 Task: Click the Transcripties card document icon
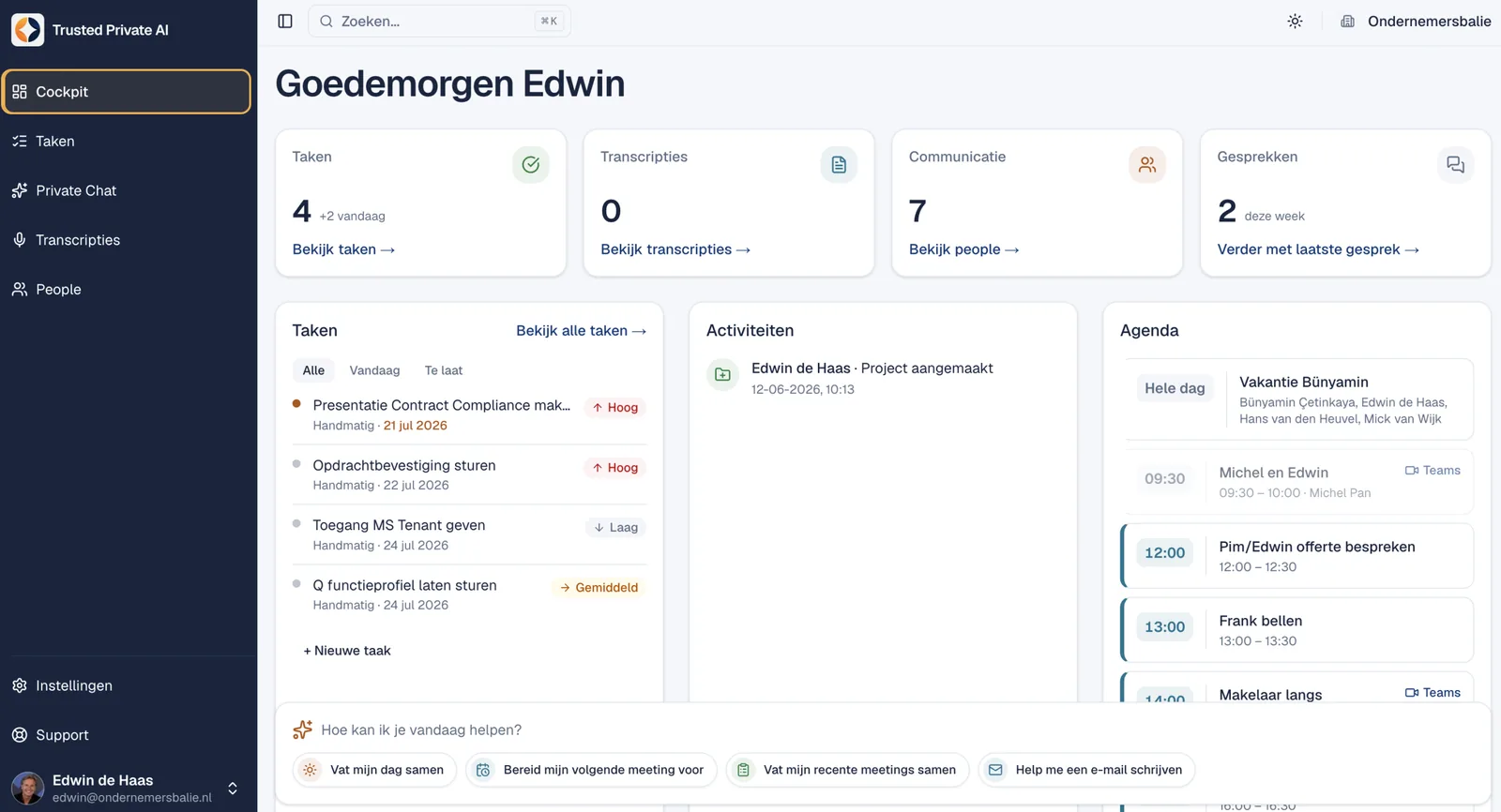(x=839, y=165)
